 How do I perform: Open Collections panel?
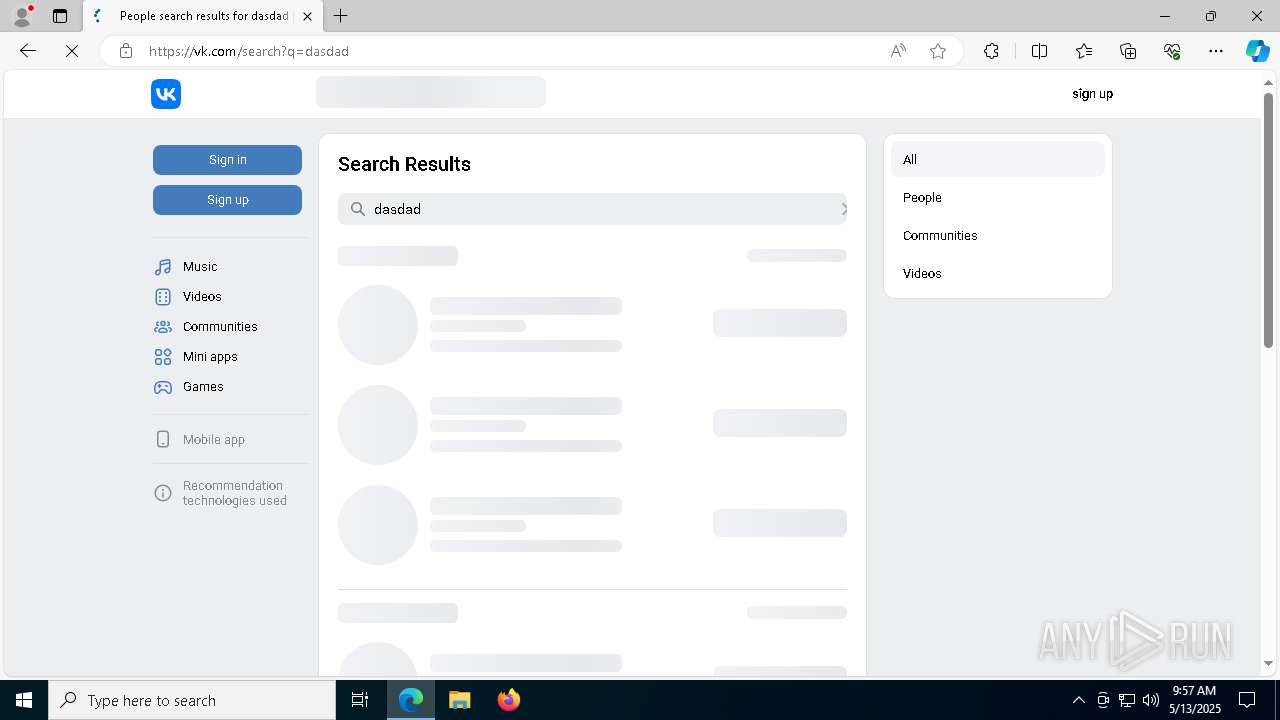1128,51
